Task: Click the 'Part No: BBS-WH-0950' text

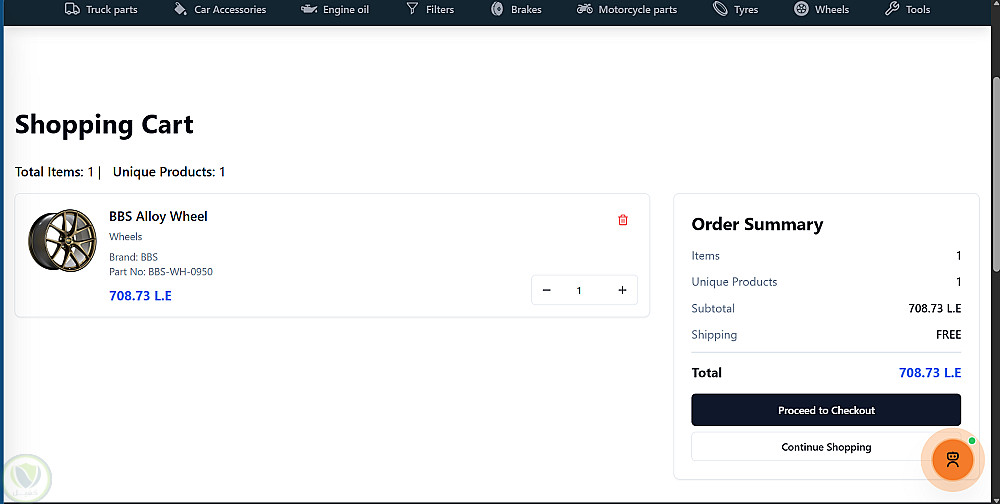Action: pos(161,272)
